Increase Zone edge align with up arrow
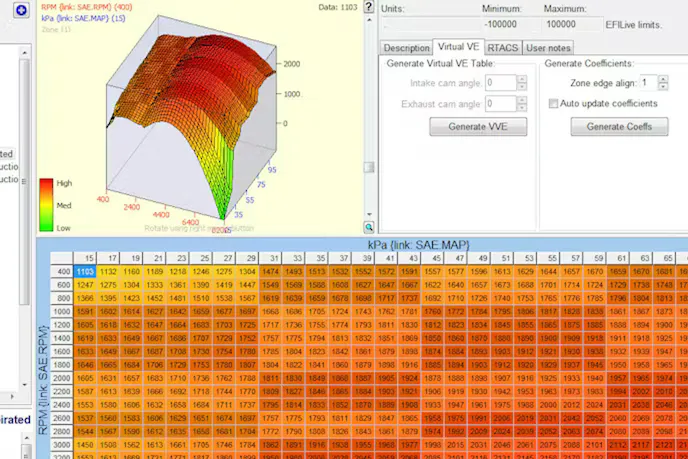Viewport: 688px width, 459px height. [664, 78]
